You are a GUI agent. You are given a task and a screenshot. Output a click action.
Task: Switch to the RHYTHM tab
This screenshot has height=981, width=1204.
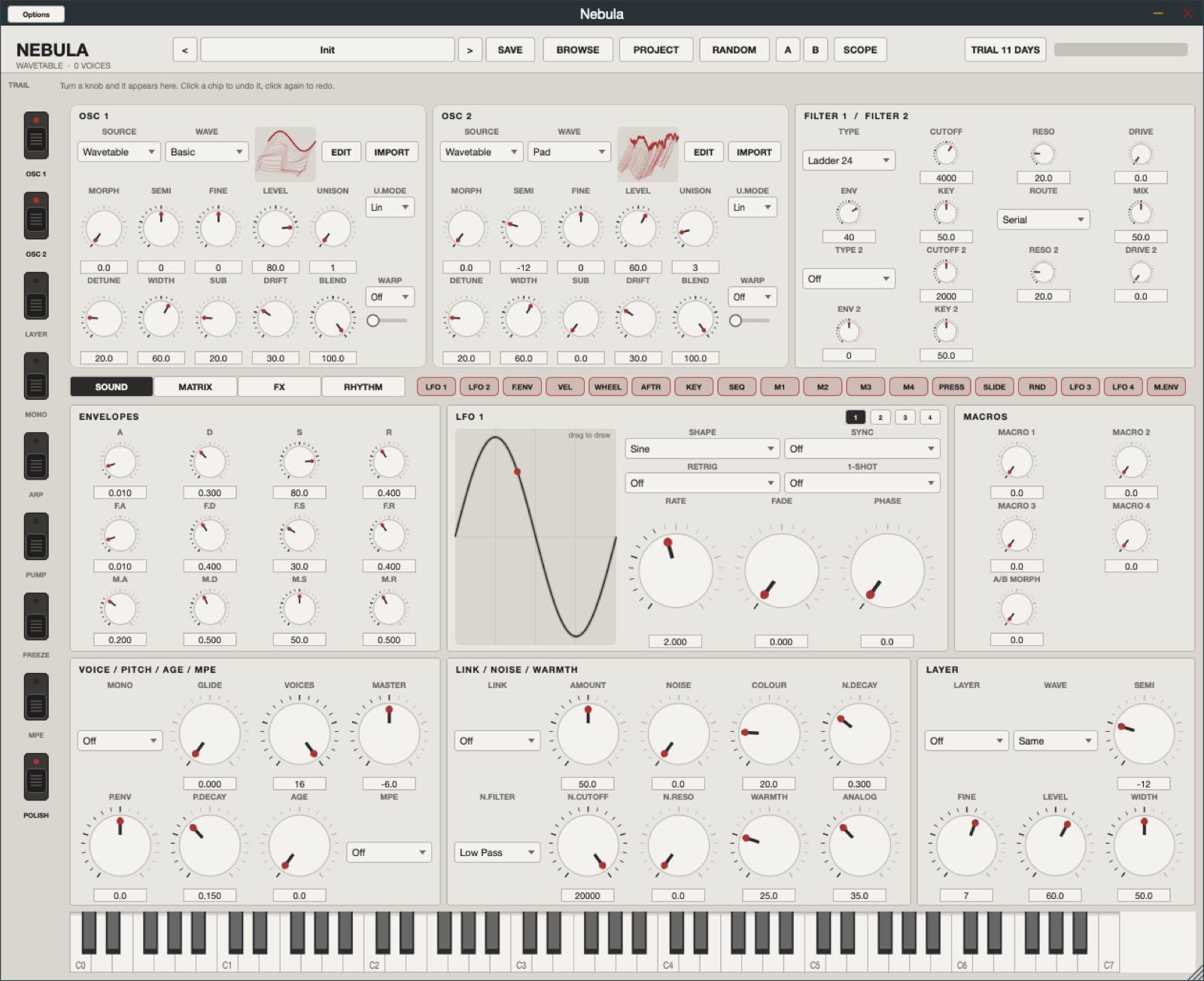click(363, 387)
